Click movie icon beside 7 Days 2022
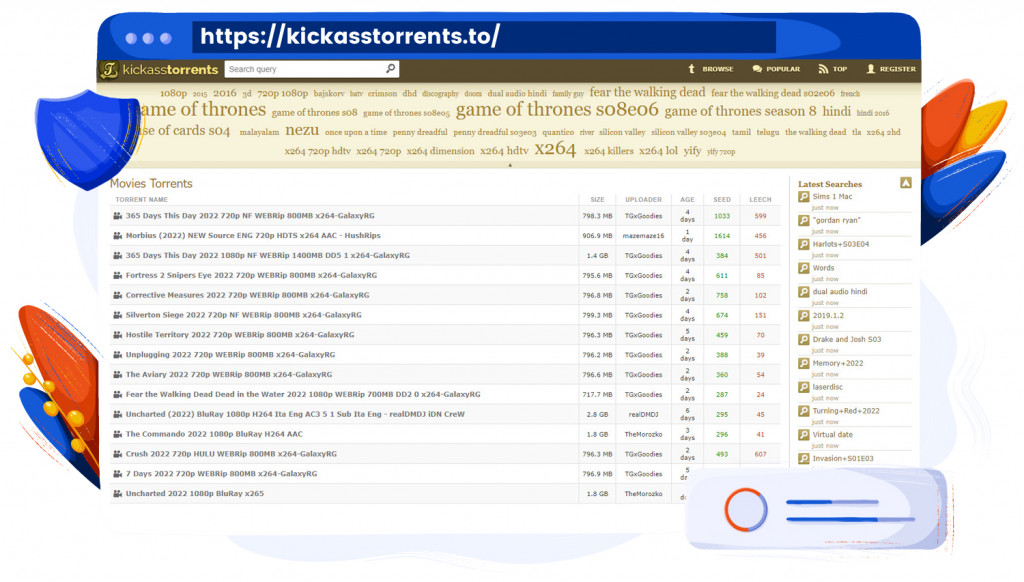The width and height of the screenshot is (1024, 582). (x=118, y=474)
